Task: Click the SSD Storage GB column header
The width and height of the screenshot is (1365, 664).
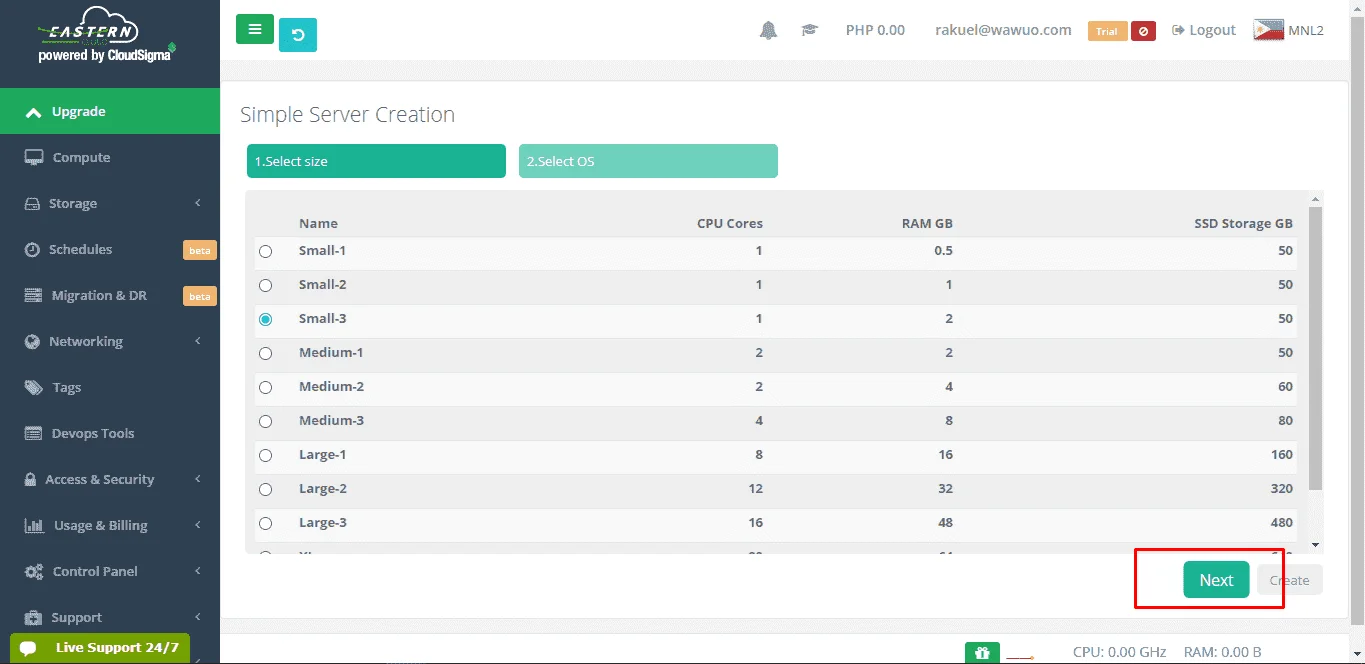Action: (x=1243, y=223)
